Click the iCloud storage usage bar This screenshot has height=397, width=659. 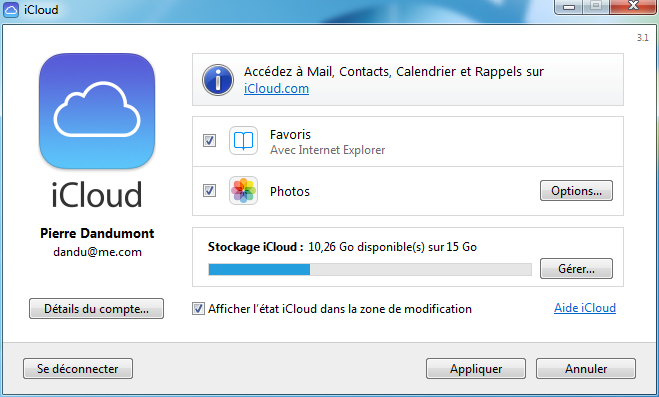point(370,269)
